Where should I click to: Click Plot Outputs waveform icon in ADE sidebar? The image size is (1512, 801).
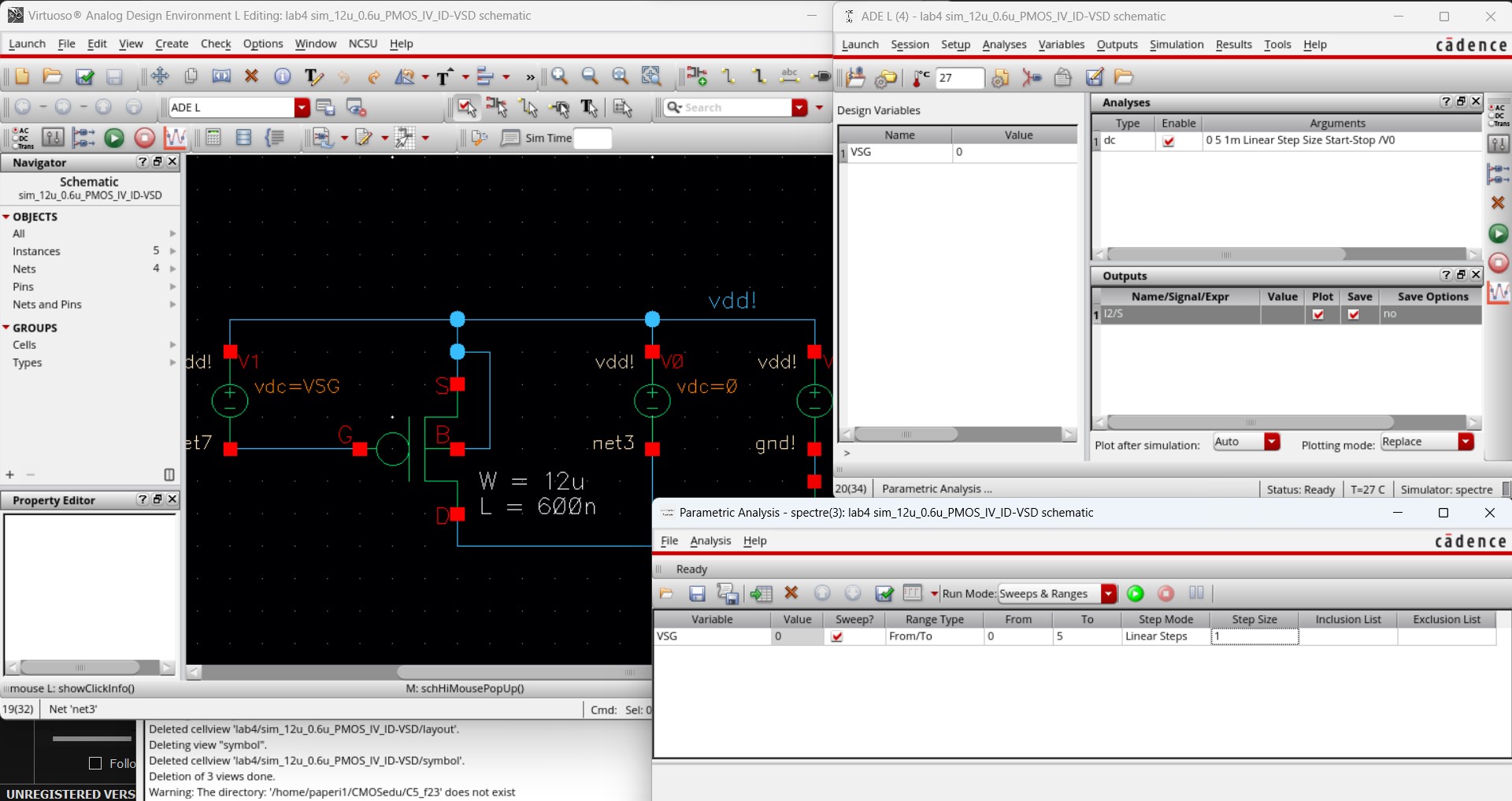pos(1498,293)
